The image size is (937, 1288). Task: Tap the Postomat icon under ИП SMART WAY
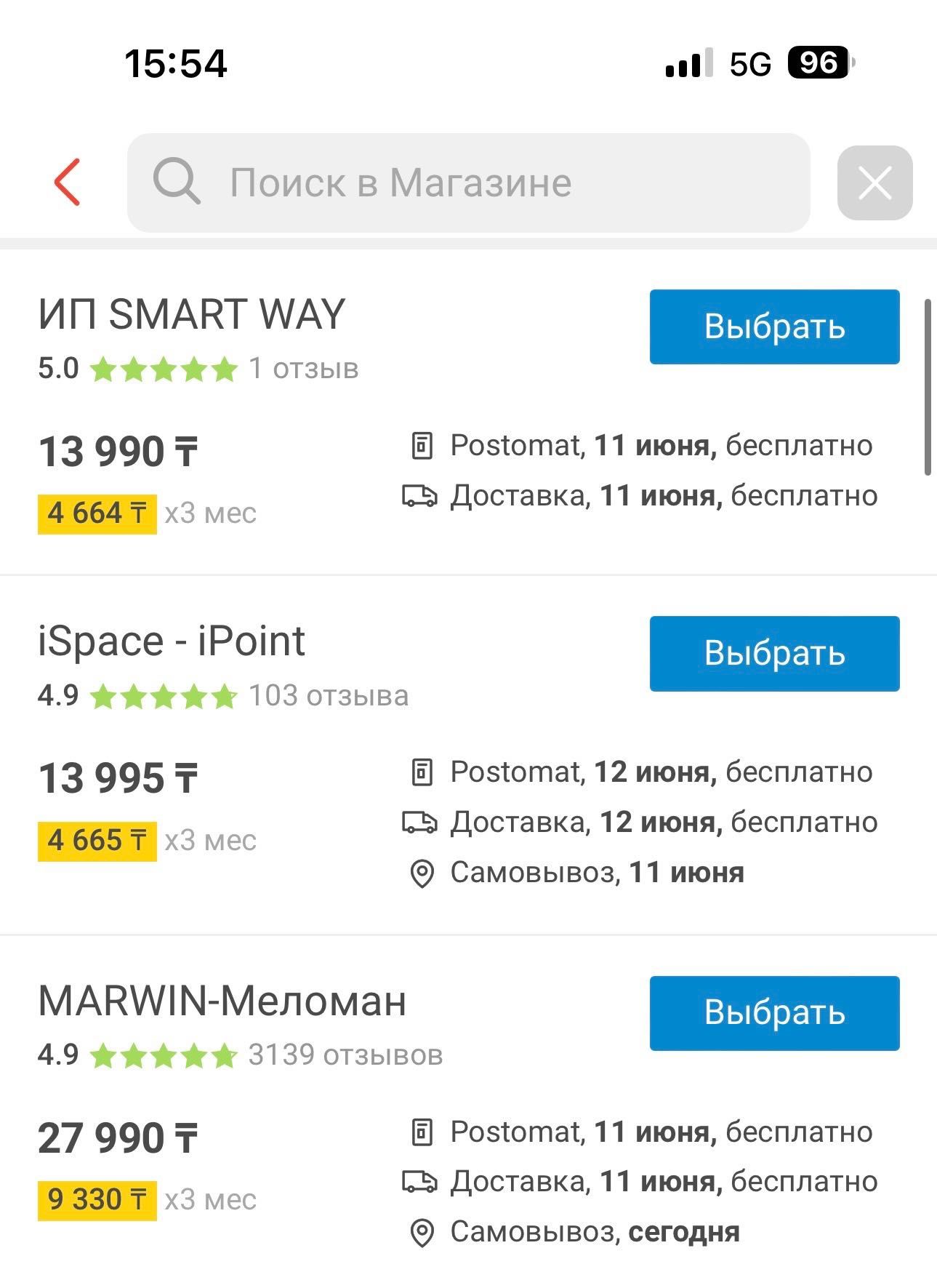(422, 446)
